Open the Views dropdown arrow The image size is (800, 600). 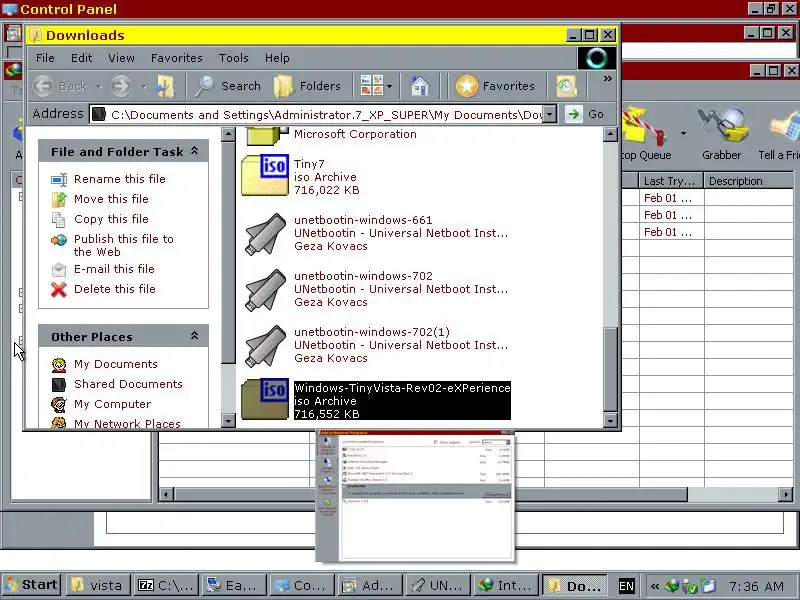[390, 86]
